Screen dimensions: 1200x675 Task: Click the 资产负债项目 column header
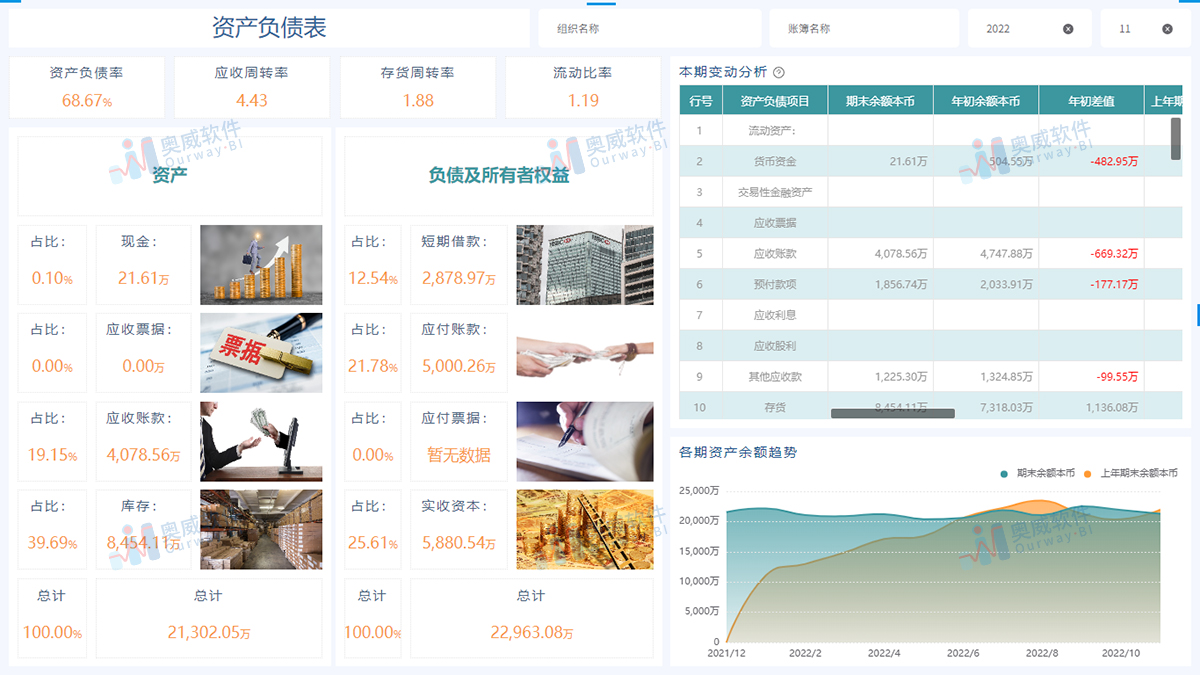pyautogui.click(x=777, y=100)
